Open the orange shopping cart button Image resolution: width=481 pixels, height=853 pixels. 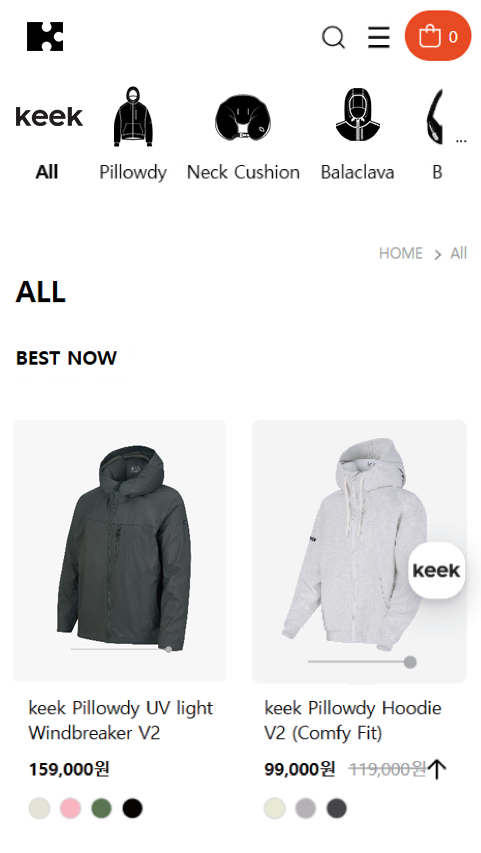(x=437, y=36)
